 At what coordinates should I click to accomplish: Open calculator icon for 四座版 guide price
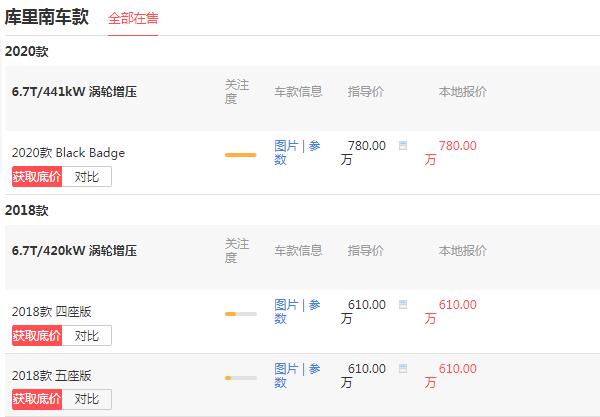click(403, 305)
